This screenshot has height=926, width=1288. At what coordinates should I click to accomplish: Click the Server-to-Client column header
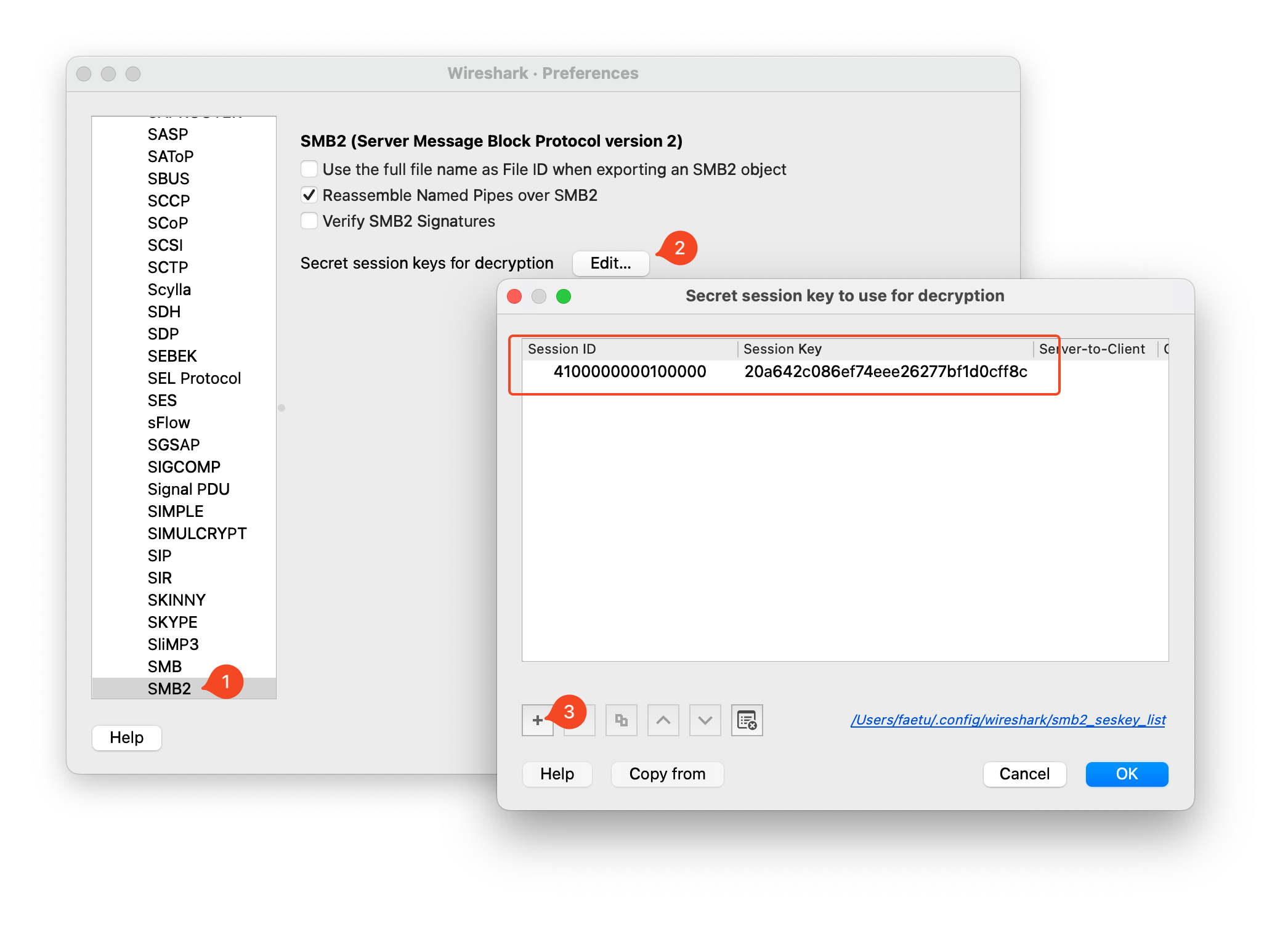click(x=1095, y=349)
